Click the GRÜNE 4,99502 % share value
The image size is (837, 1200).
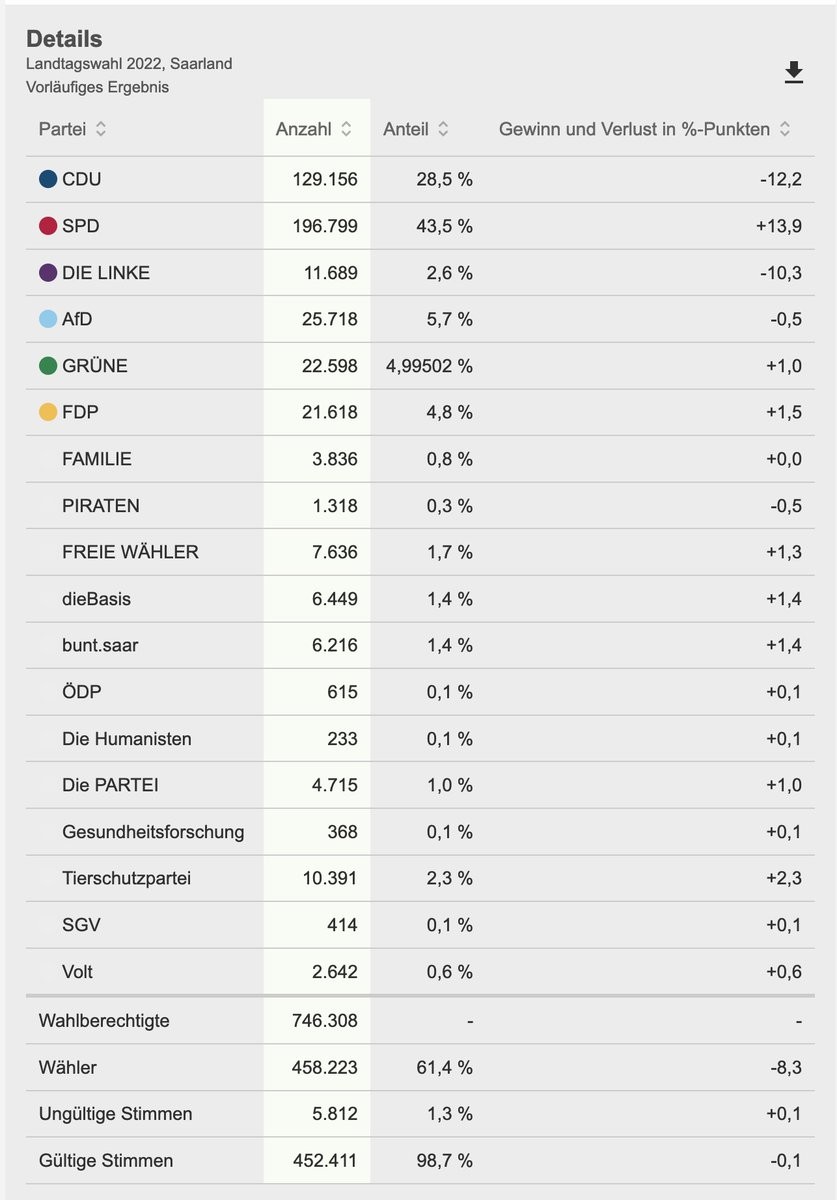(x=429, y=366)
